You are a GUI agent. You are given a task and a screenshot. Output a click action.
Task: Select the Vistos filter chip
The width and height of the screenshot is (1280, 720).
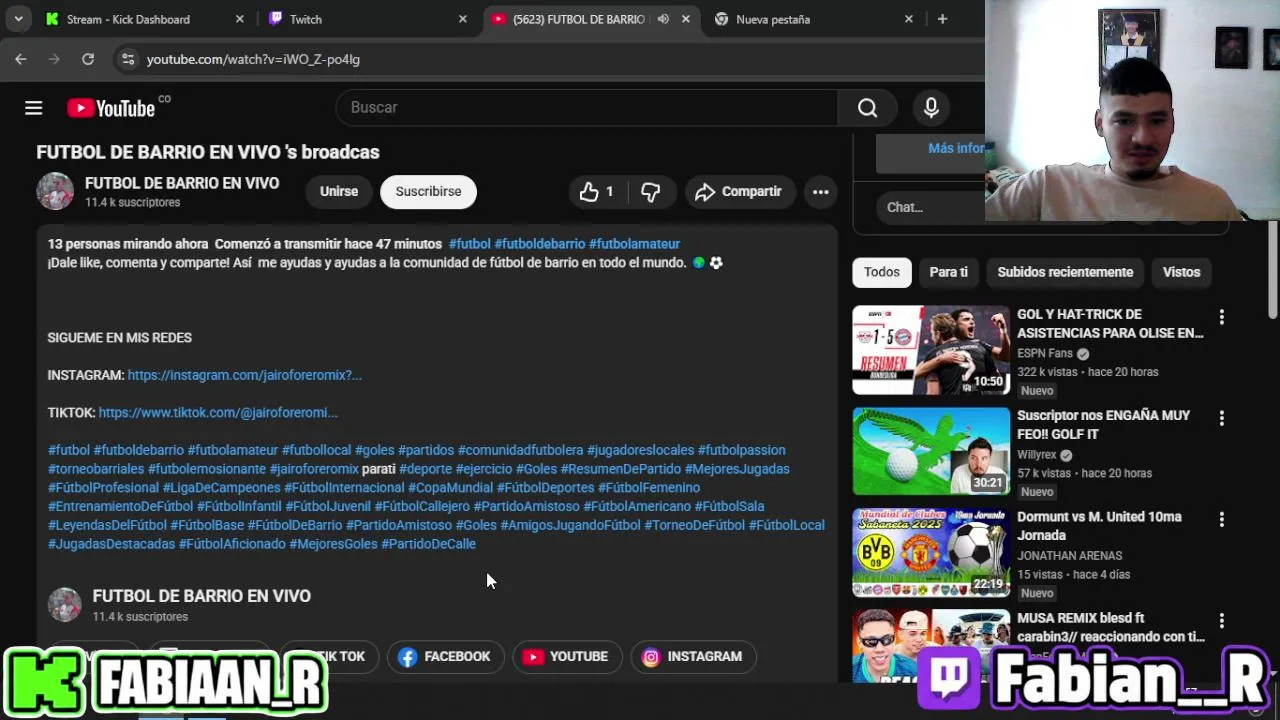(1181, 272)
